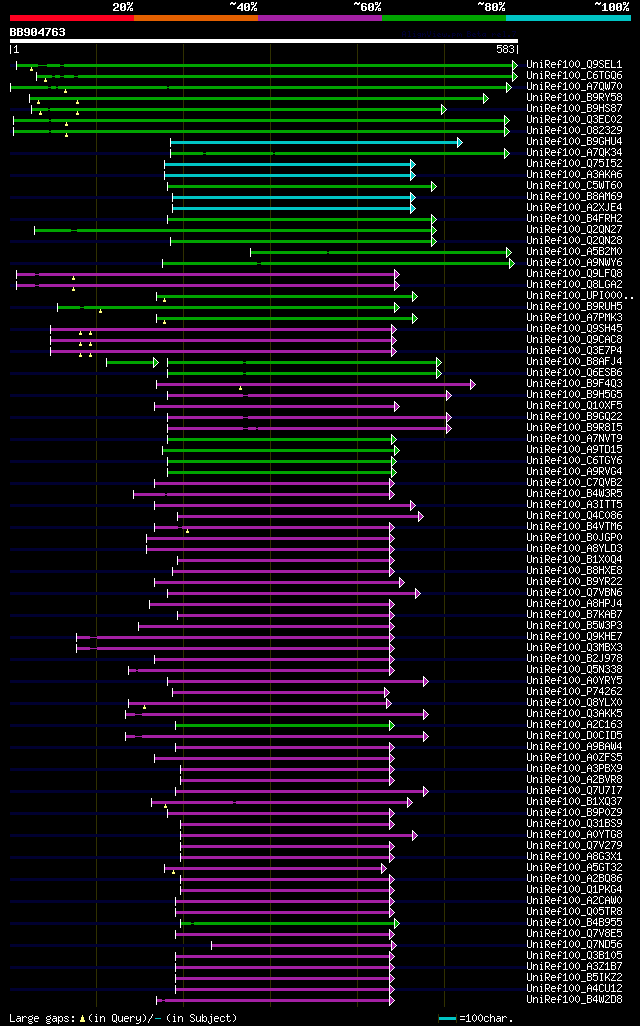Viewport: 640px width, 1026px height.
Task: Select label UniRef100_P74262
Action: 574,691
